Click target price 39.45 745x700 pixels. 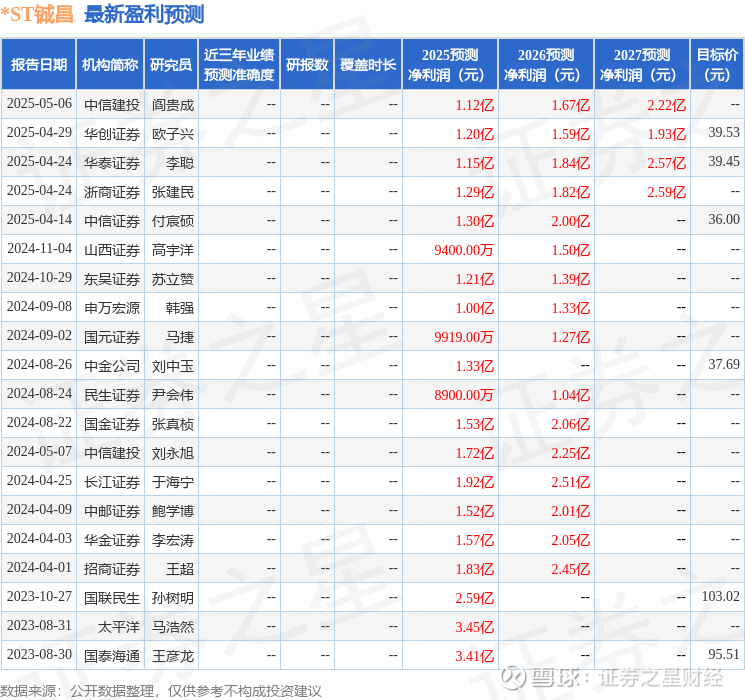click(x=724, y=162)
